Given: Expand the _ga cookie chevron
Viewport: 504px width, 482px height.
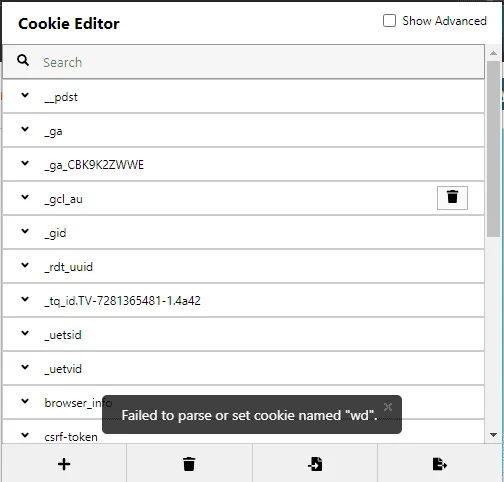Looking at the screenshot, I should point(25,129).
